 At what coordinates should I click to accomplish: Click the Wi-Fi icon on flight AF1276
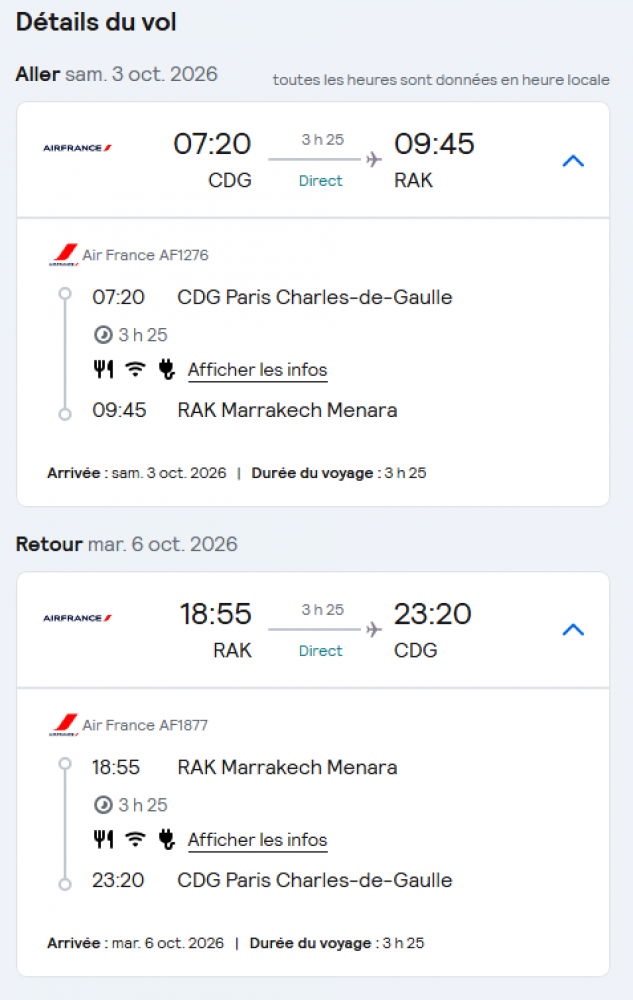click(135, 369)
